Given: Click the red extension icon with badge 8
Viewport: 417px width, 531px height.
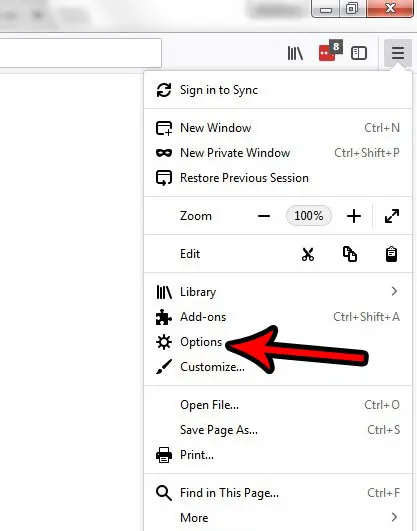Looking at the screenshot, I should pos(330,51).
